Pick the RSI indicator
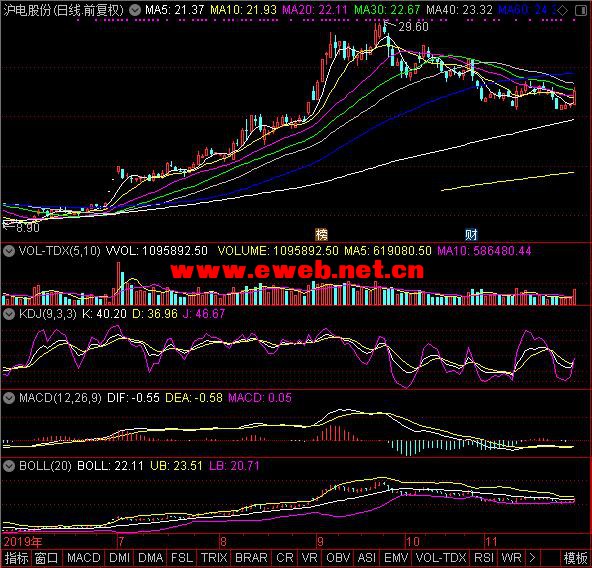 [484, 558]
